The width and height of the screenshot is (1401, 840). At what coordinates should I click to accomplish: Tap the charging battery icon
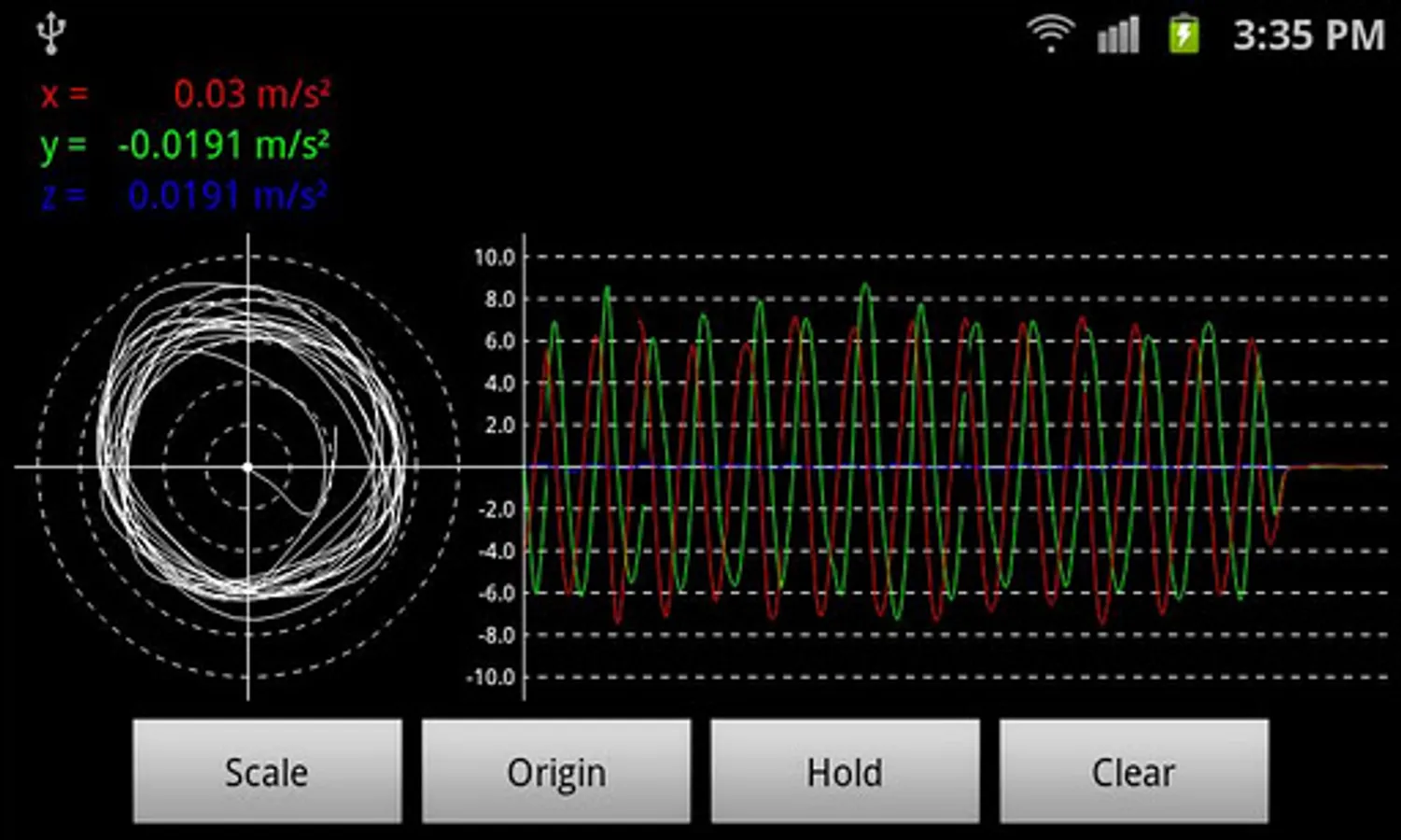1184,35
